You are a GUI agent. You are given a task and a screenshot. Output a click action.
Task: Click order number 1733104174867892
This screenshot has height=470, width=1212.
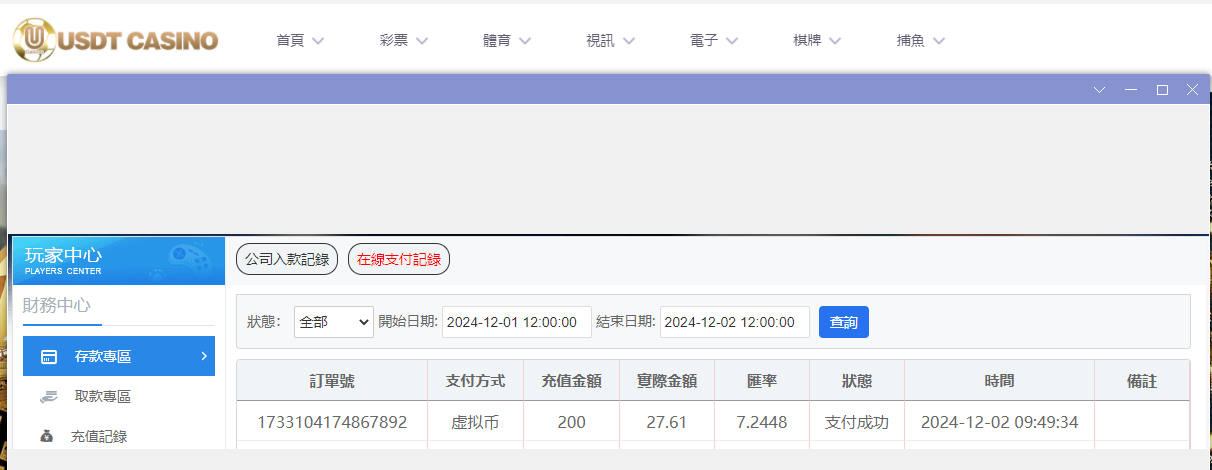[x=332, y=422]
